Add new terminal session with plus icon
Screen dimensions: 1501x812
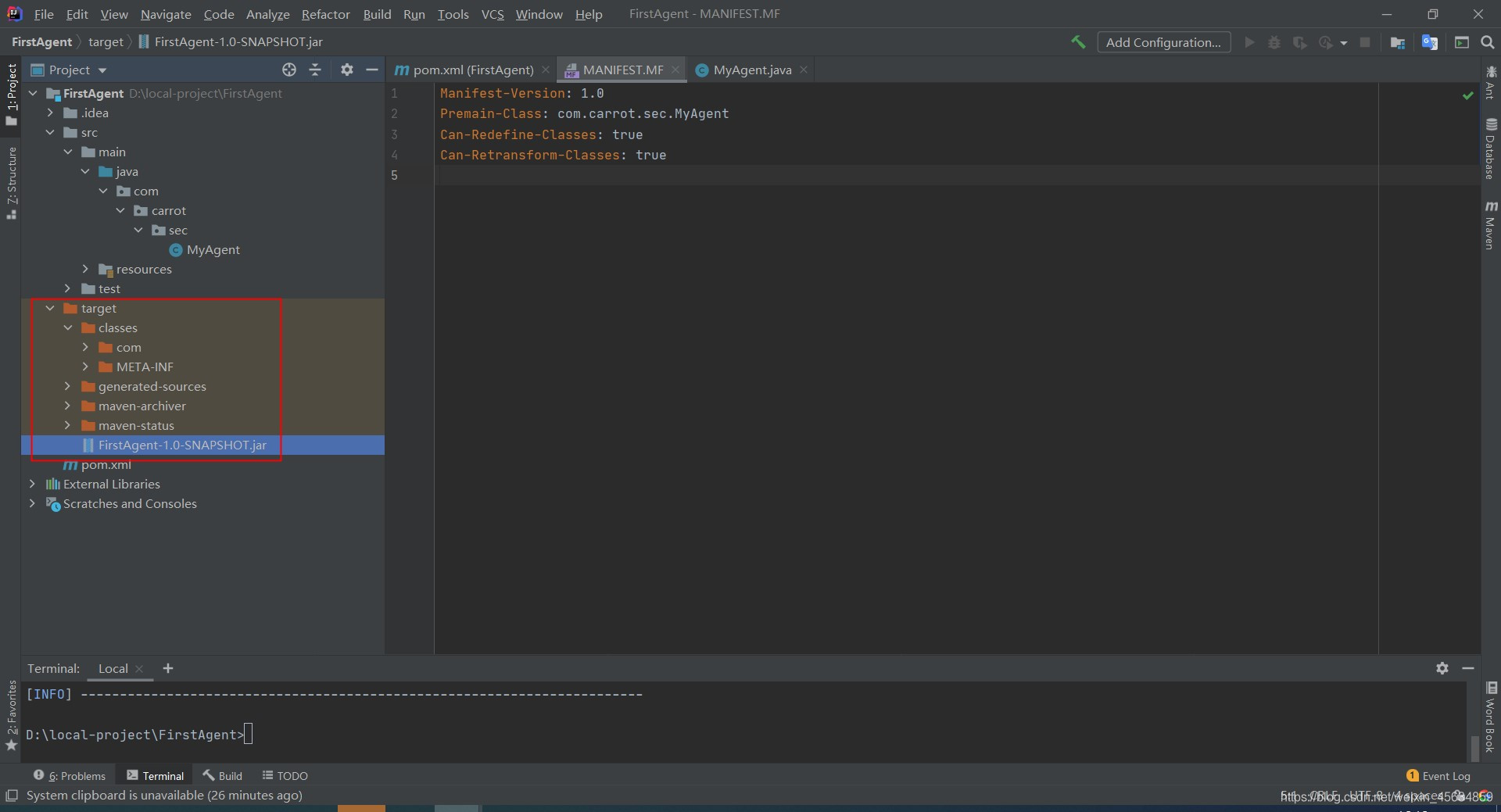click(168, 668)
